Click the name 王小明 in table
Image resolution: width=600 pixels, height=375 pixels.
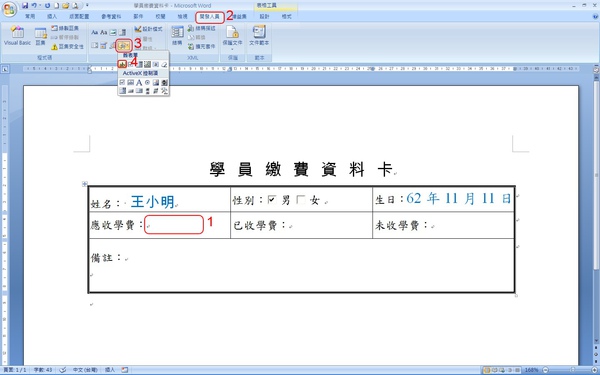152,201
